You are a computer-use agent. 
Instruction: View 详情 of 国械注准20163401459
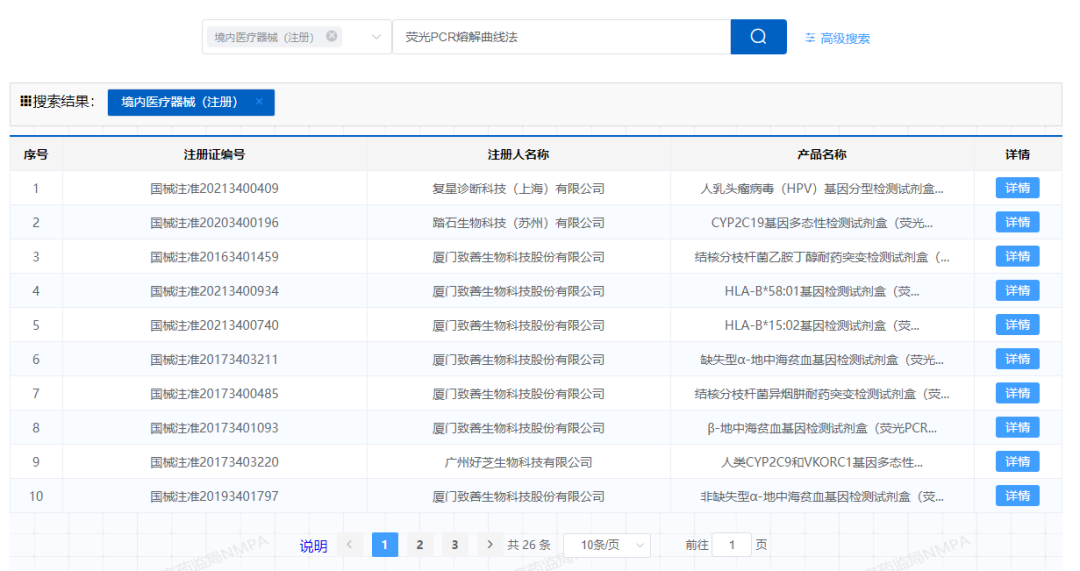[x=1017, y=256]
